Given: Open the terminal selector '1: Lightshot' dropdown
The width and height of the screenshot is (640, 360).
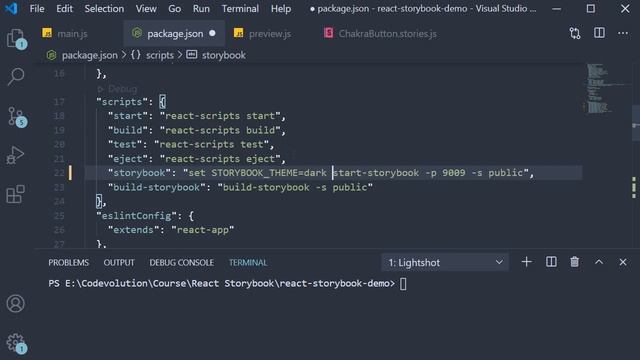Looking at the screenshot, I should tap(445, 262).
